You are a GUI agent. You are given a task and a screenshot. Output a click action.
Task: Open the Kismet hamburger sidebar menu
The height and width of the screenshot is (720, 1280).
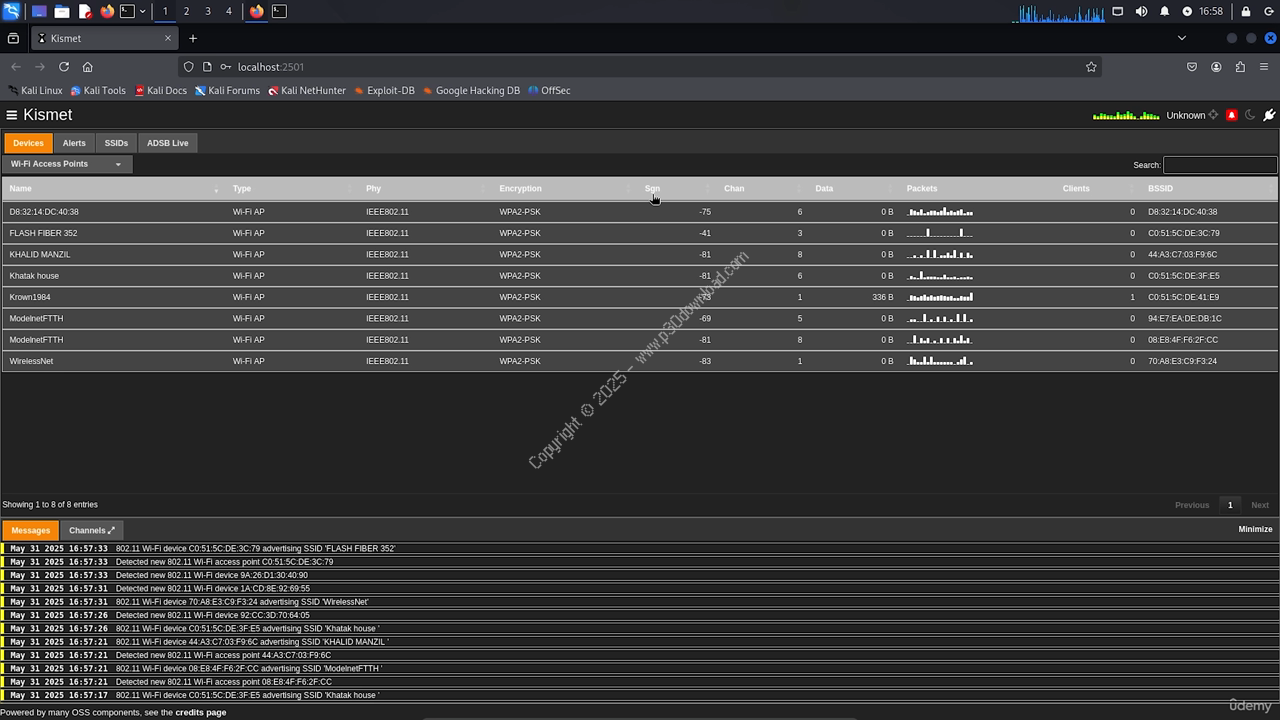pos(12,115)
